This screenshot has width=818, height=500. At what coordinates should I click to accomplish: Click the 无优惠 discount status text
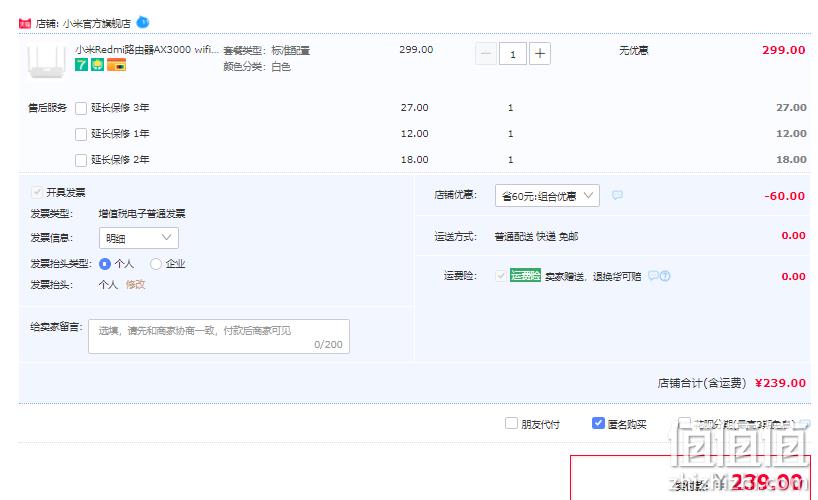pyautogui.click(x=633, y=51)
